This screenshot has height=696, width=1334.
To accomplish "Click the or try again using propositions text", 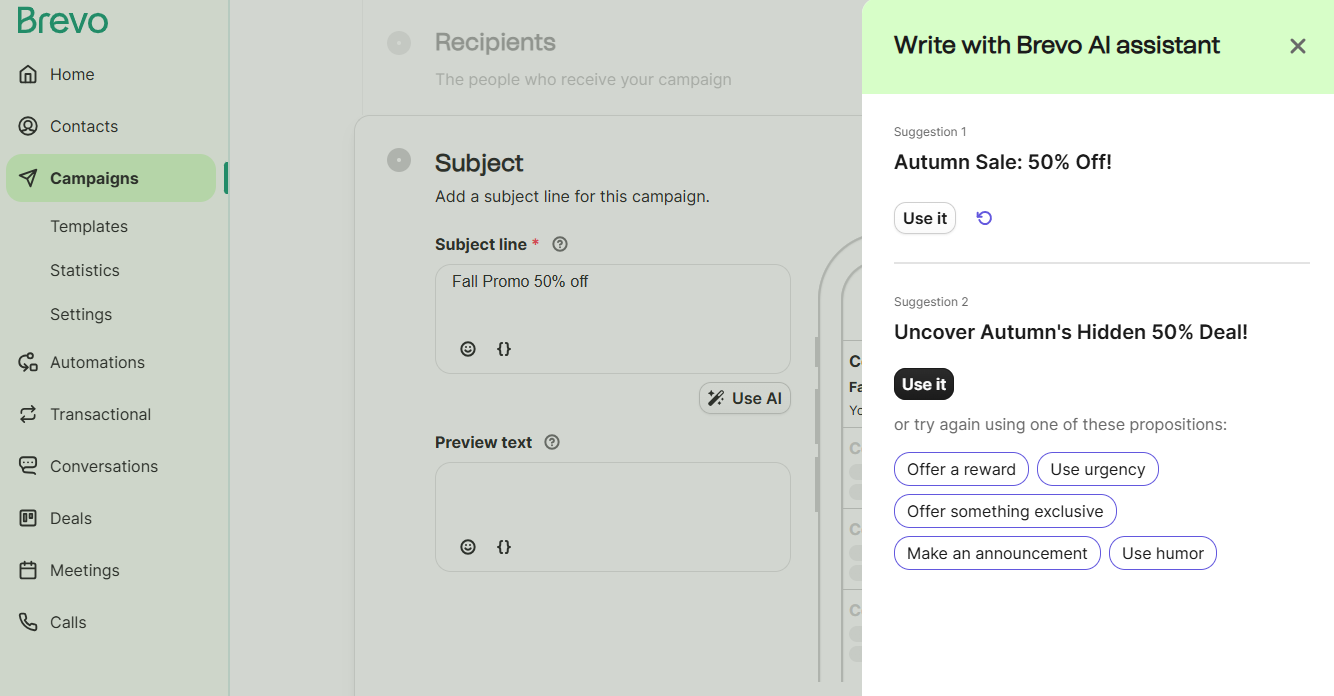I will (1060, 425).
